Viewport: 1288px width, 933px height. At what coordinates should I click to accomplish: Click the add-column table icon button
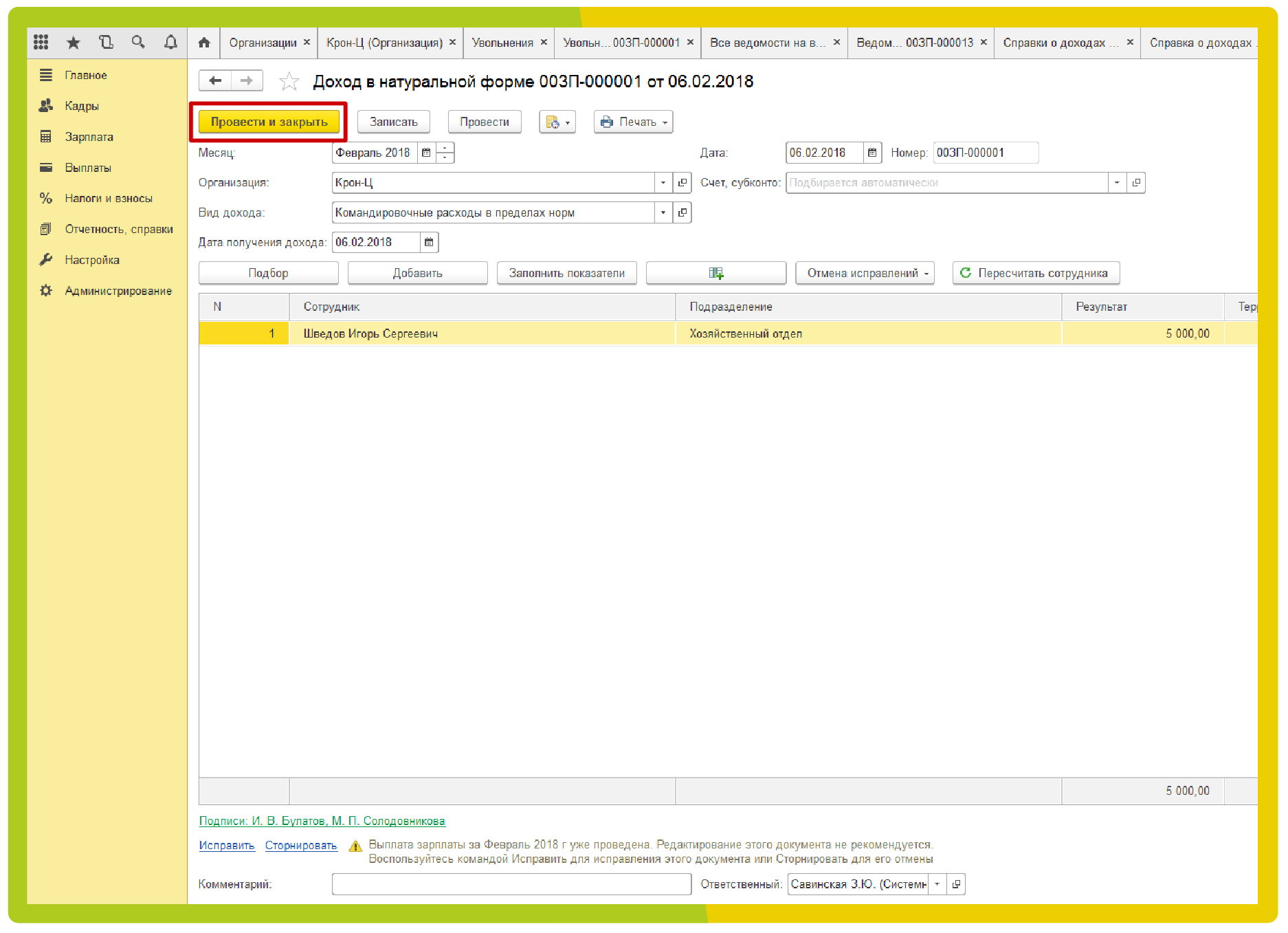(x=716, y=273)
